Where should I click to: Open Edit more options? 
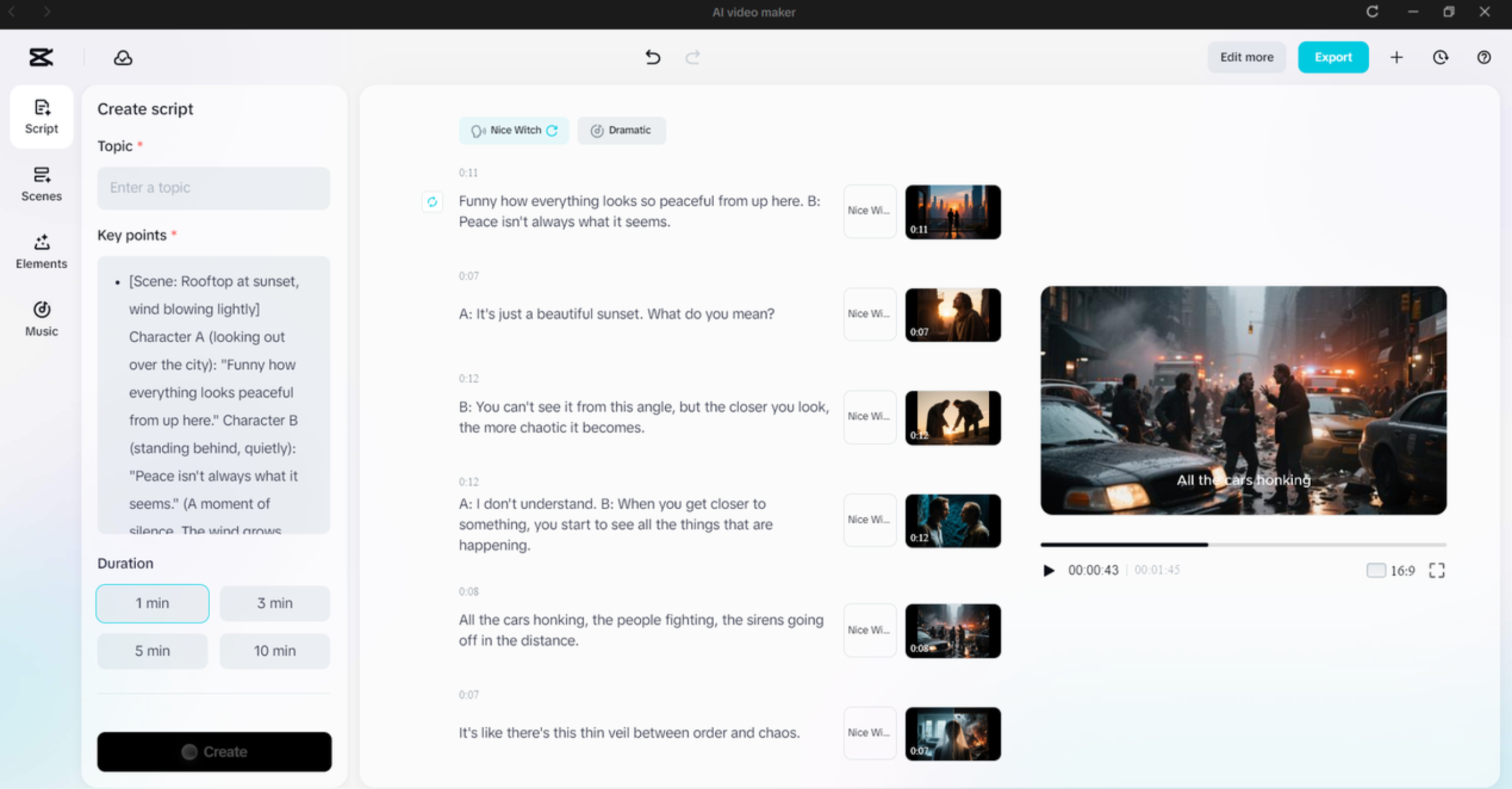pos(1247,57)
